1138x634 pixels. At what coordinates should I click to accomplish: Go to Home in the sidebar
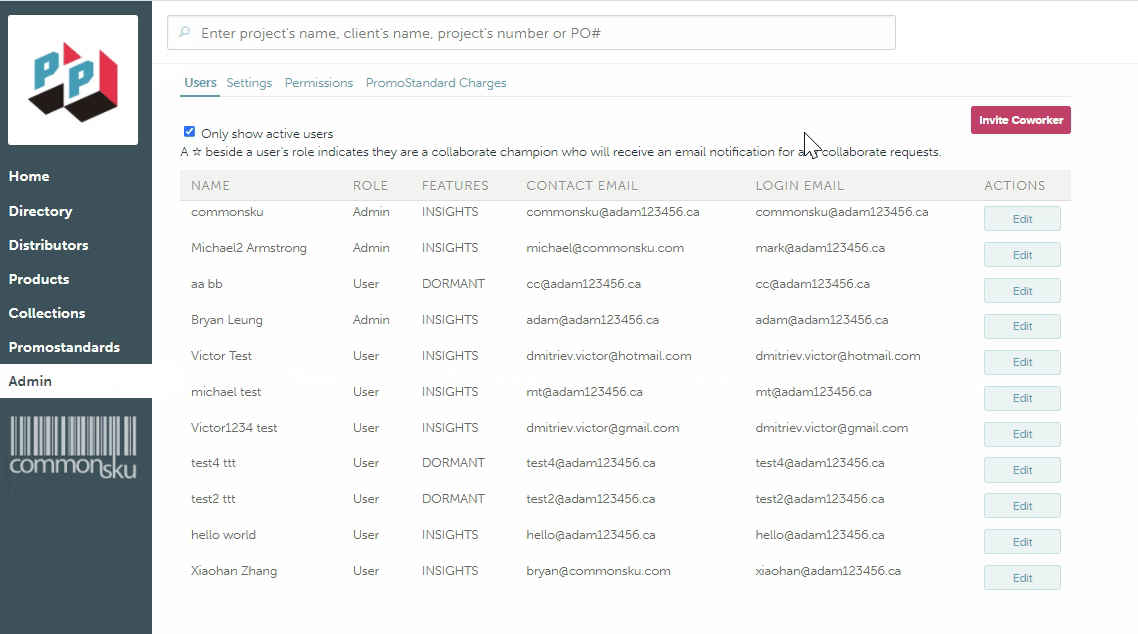[x=29, y=176]
